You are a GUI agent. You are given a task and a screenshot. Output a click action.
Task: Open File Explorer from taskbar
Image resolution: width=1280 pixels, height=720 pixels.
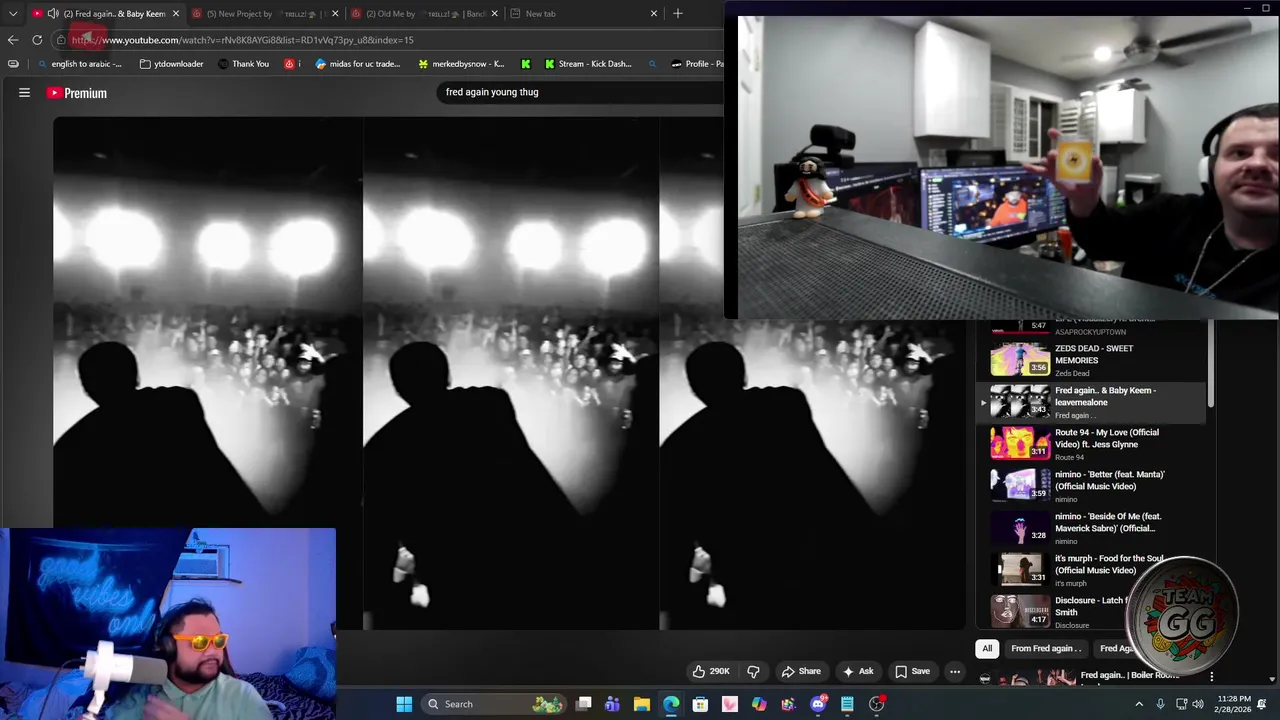642,704
